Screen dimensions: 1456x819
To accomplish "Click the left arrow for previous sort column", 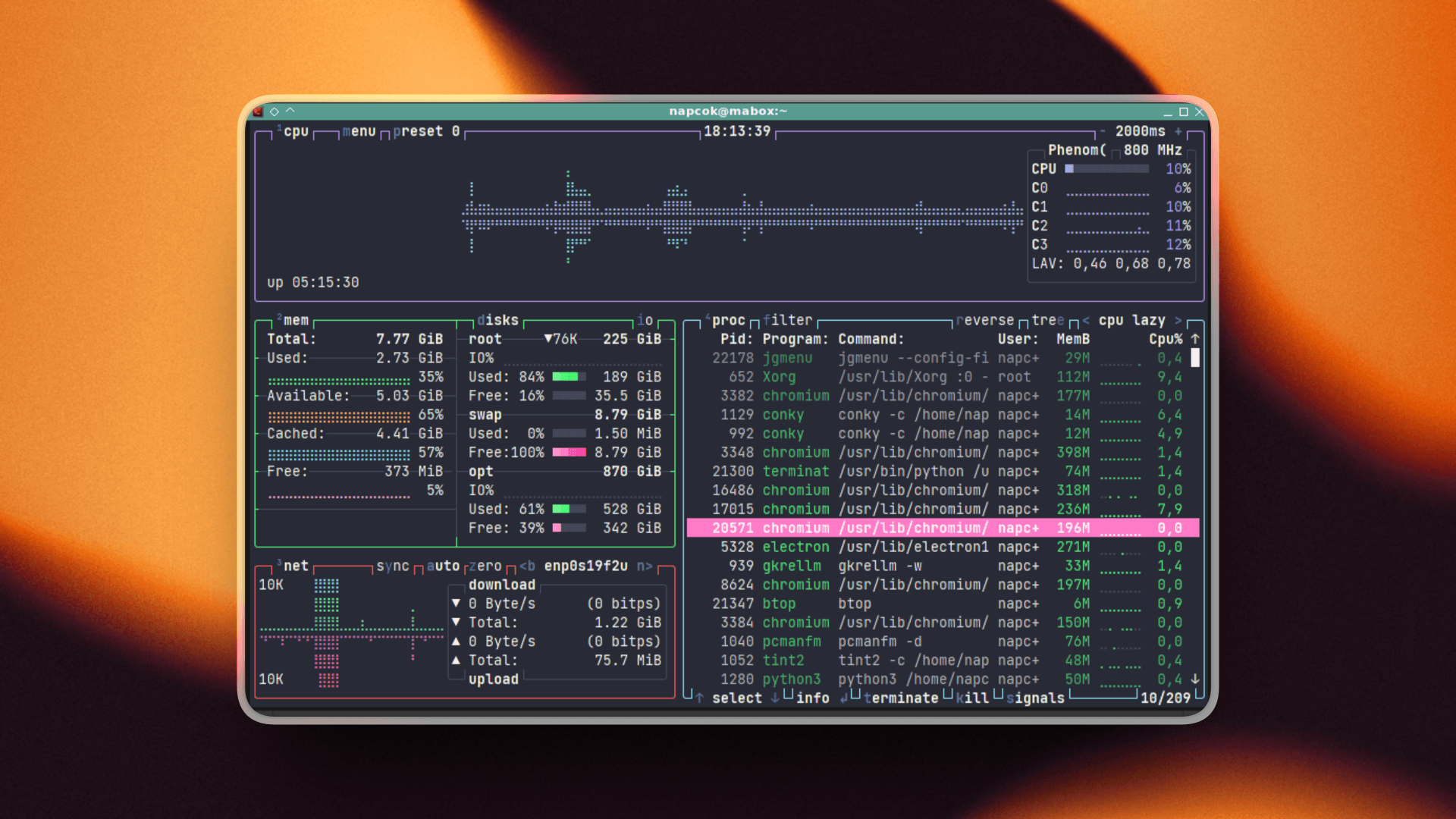I will click(x=1086, y=321).
